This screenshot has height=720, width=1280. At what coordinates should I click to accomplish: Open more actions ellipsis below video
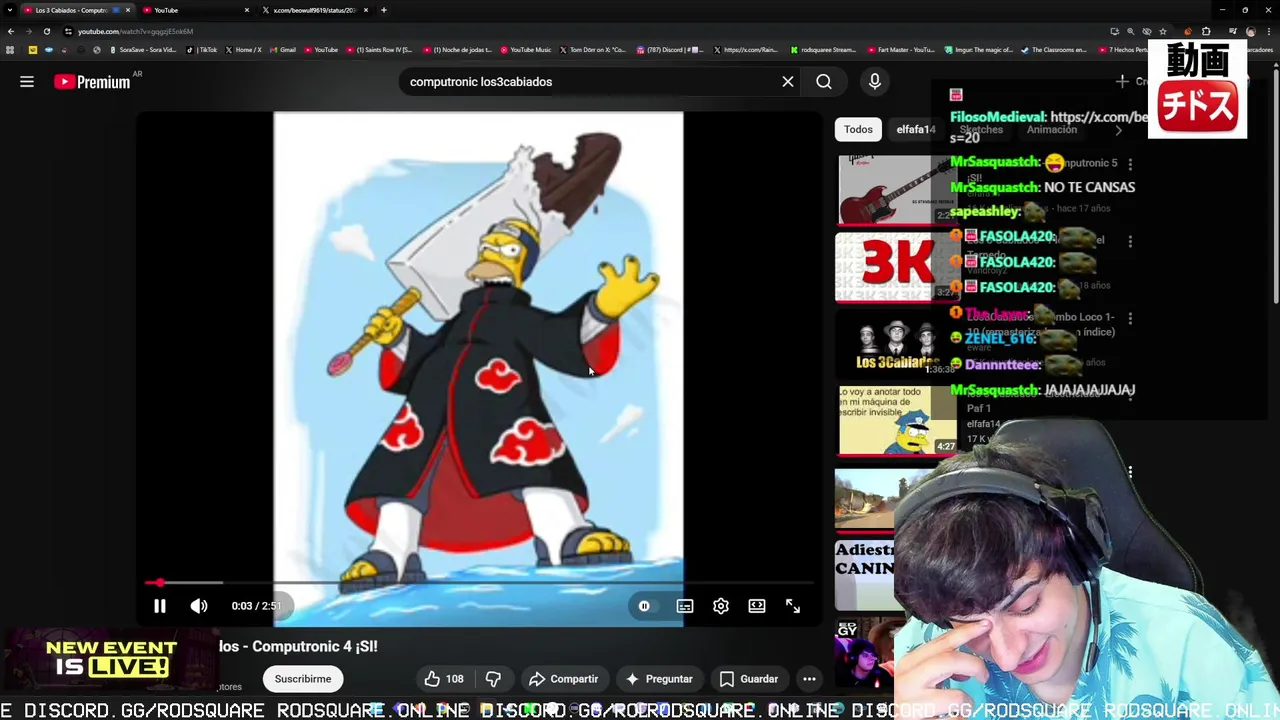point(809,679)
